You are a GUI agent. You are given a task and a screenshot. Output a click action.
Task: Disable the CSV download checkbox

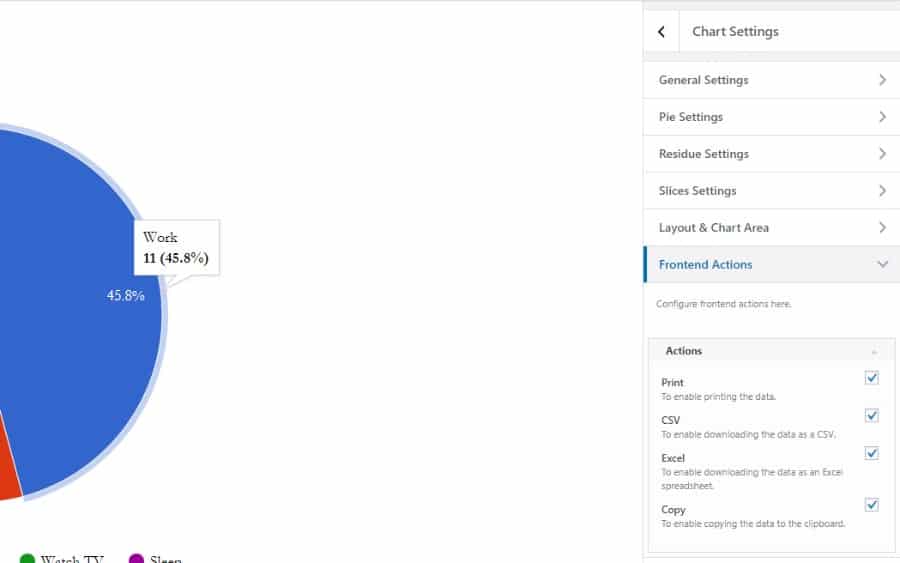click(871, 416)
